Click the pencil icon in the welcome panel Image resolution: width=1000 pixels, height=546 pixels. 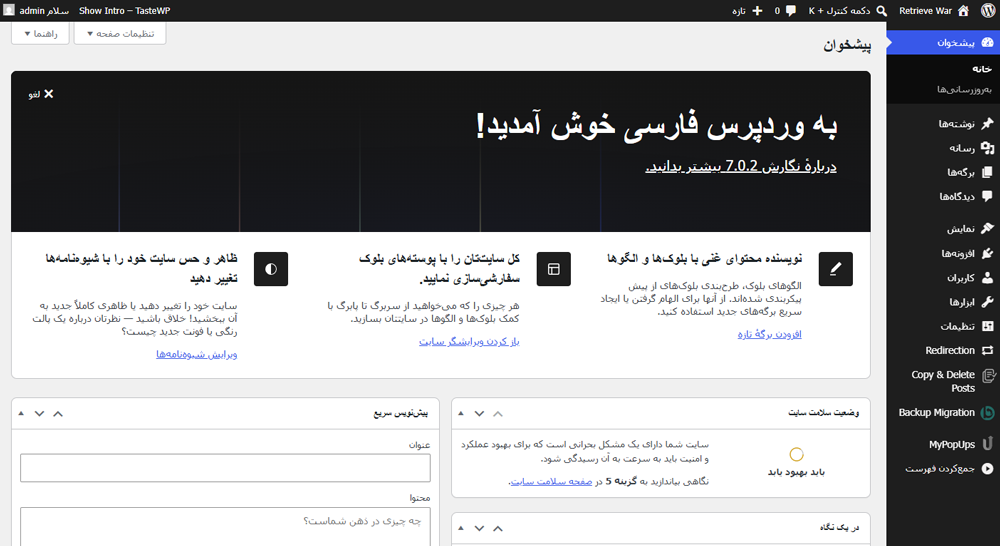tap(835, 269)
